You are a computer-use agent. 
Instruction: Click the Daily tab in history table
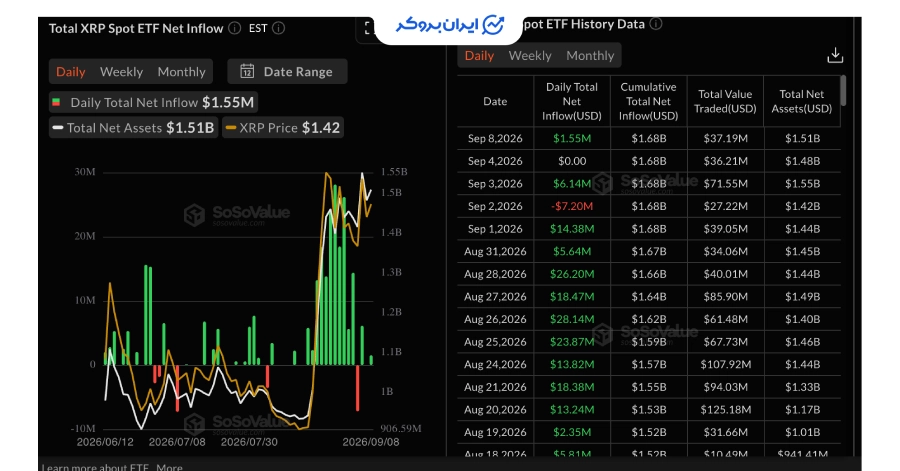479,56
